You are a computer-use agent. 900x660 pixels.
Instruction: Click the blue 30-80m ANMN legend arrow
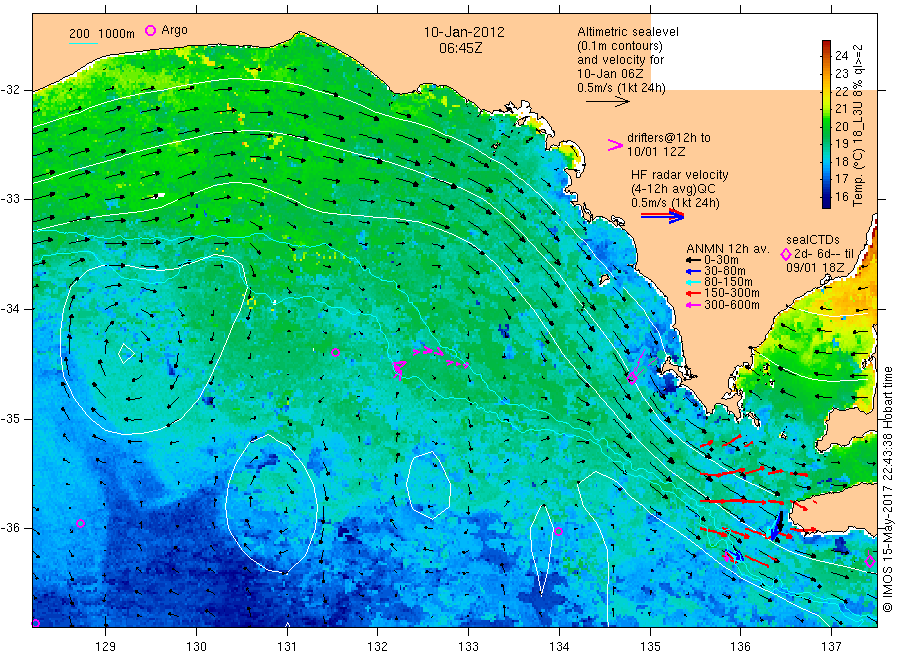694,271
